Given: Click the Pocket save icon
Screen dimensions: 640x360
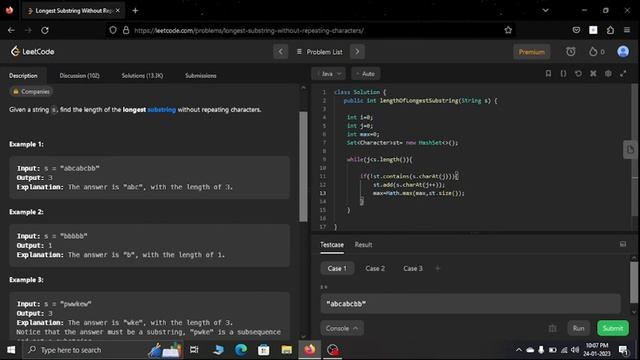Looking at the screenshot, I should (x=576, y=30).
